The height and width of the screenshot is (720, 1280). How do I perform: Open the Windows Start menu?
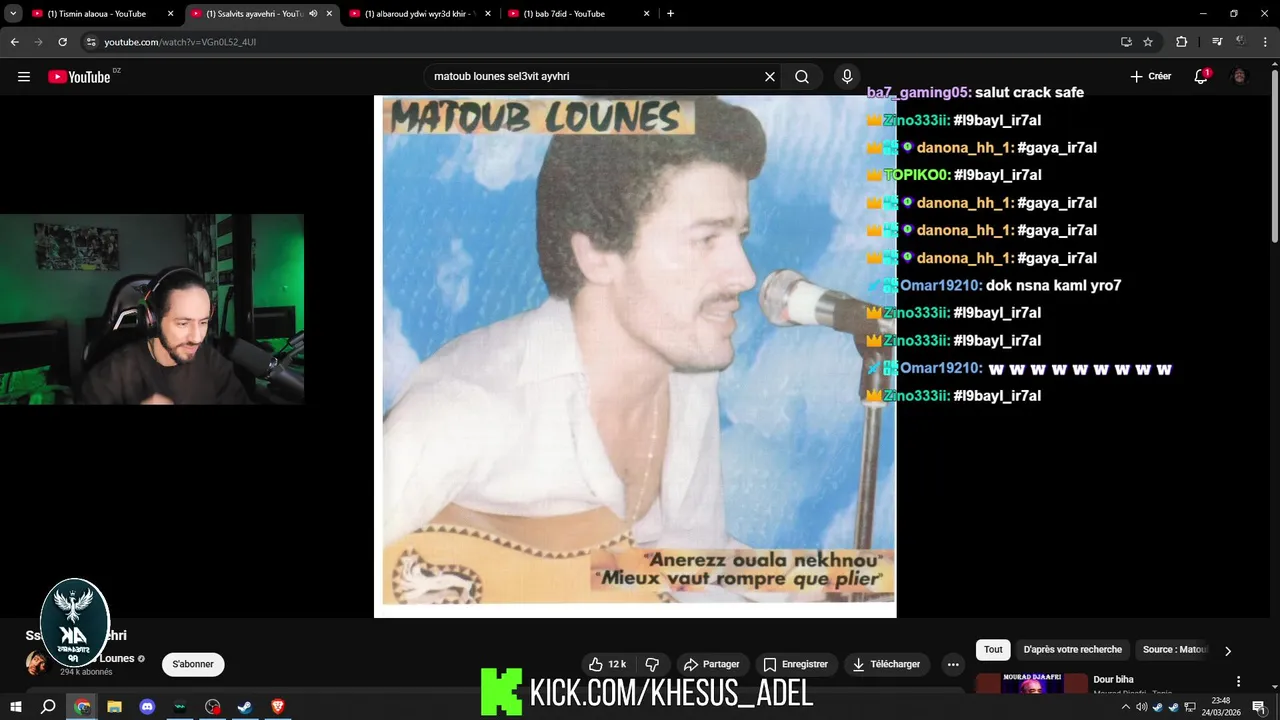click(15, 706)
